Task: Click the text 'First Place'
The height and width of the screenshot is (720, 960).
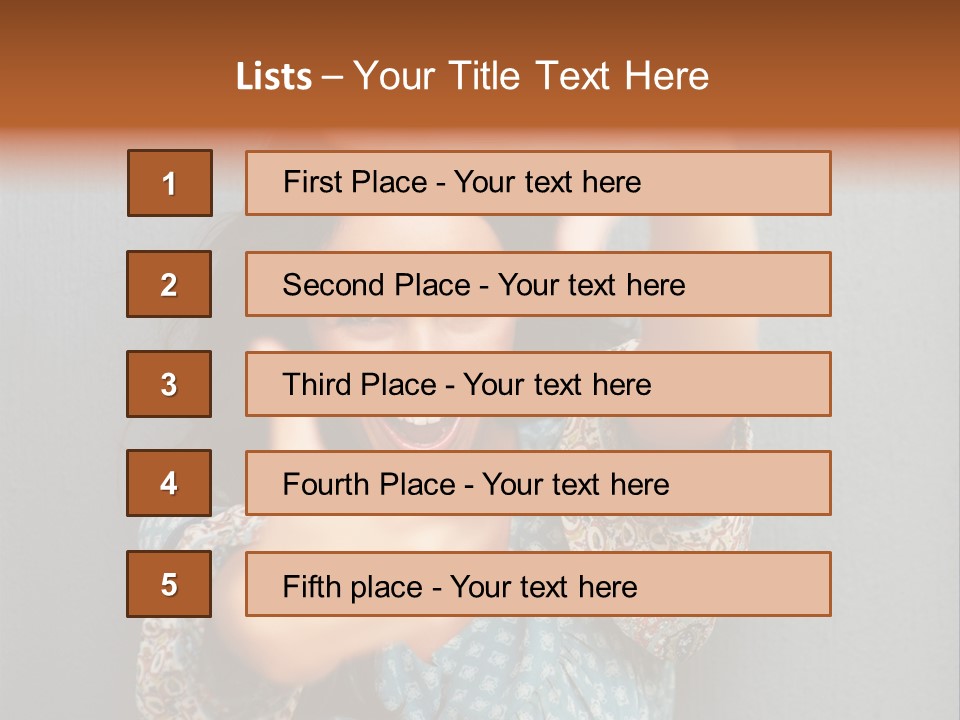Action: (355, 182)
